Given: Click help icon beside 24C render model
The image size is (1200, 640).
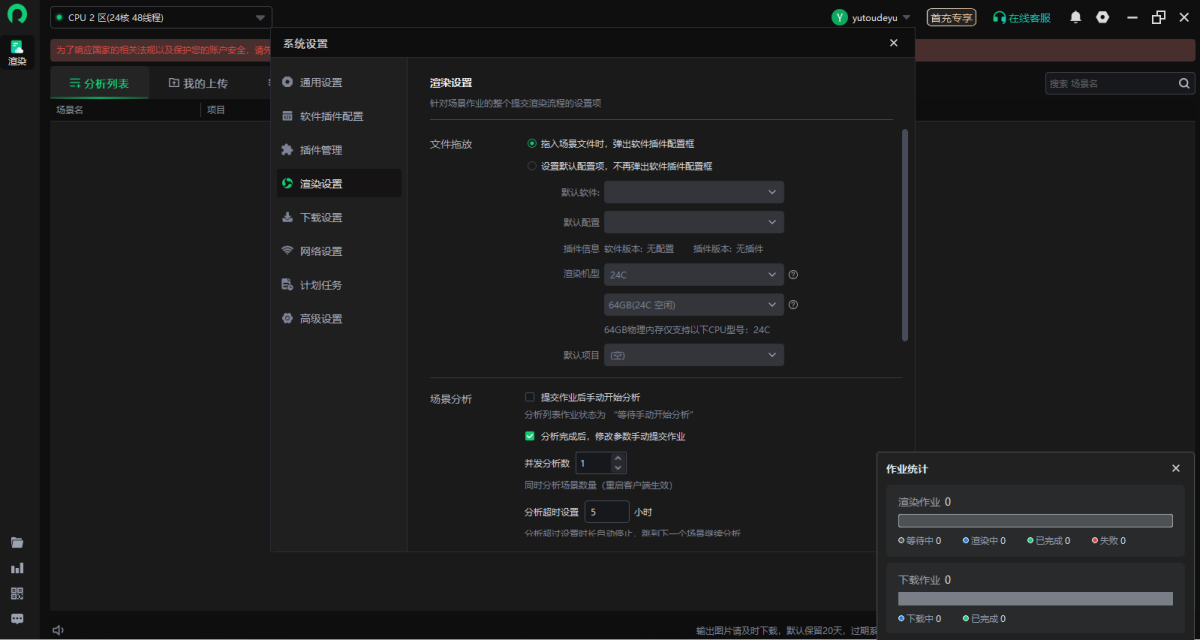Looking at the screenshot, I should 793,274.
